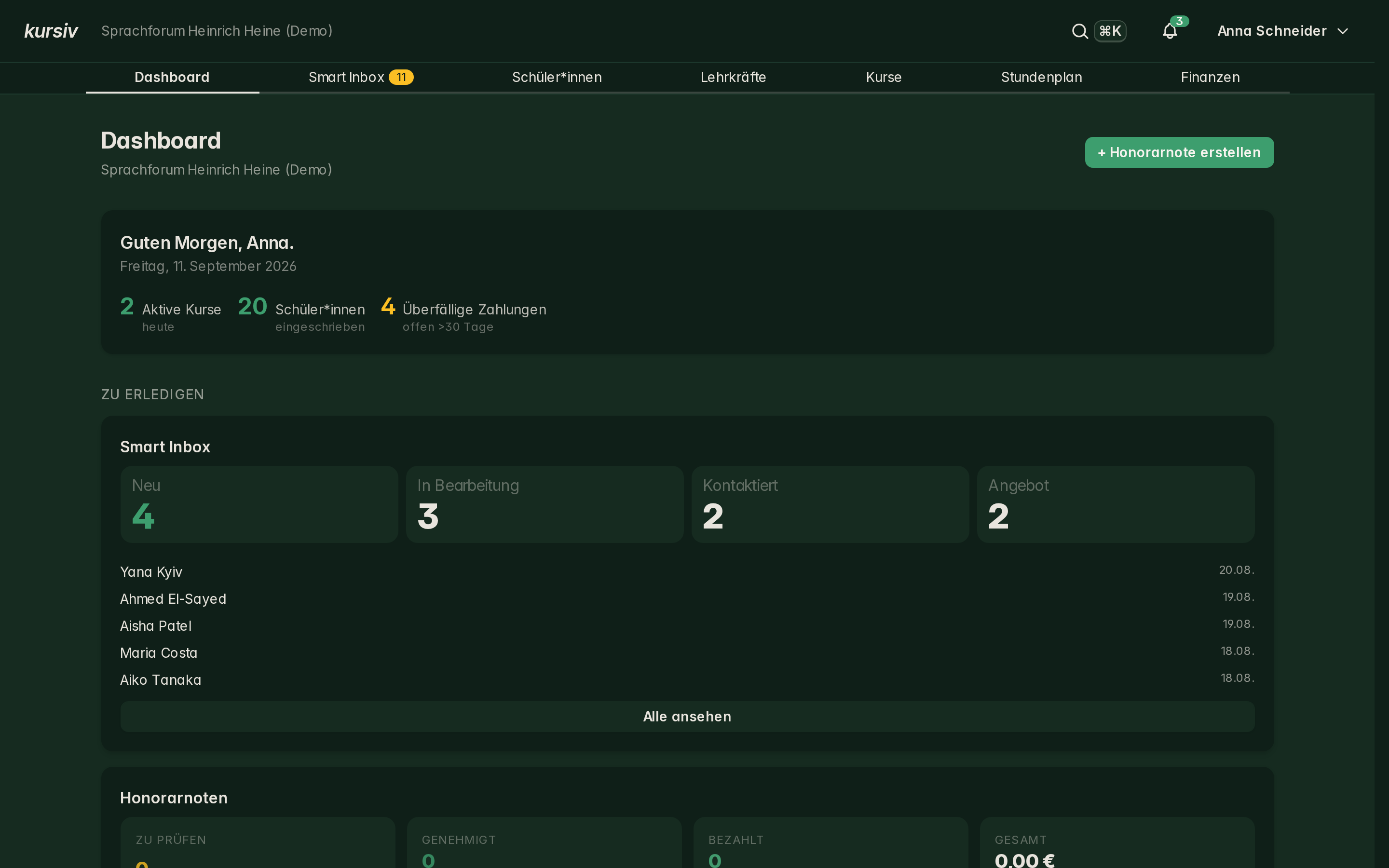
Task: Click the Überfällige Zahlungen stat
Action: pos(464,313)
